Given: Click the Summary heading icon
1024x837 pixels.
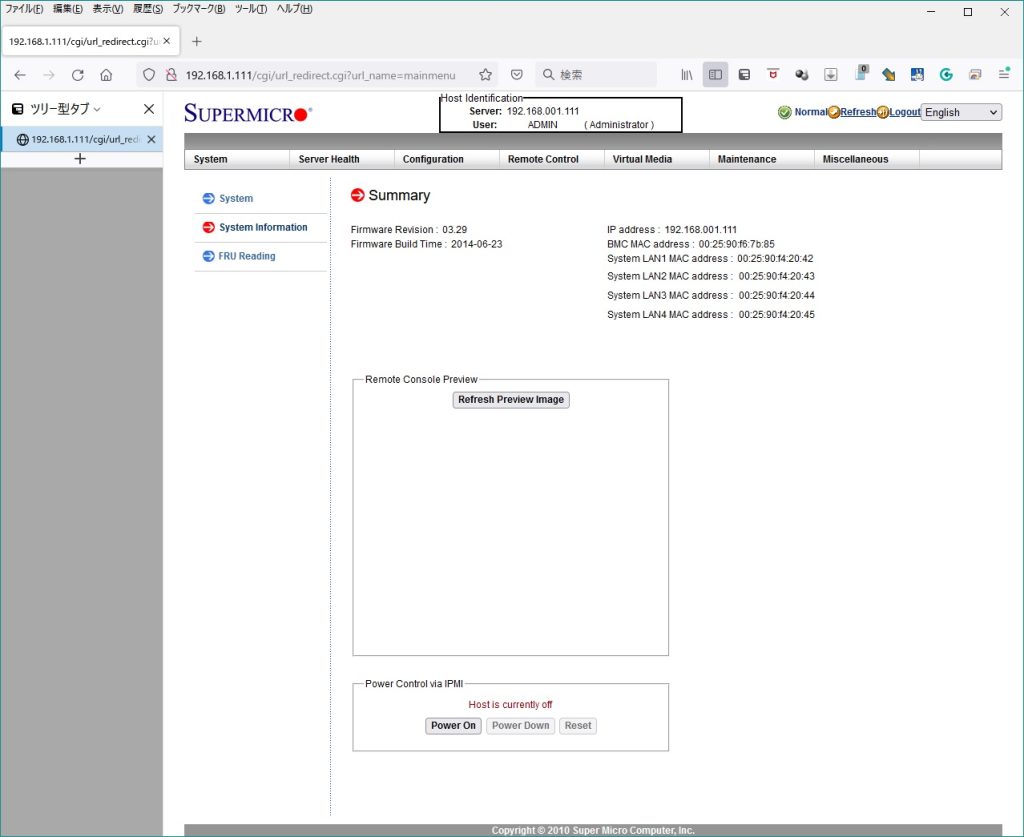Looking at the screenshot, I should click(x=357, y=195).
